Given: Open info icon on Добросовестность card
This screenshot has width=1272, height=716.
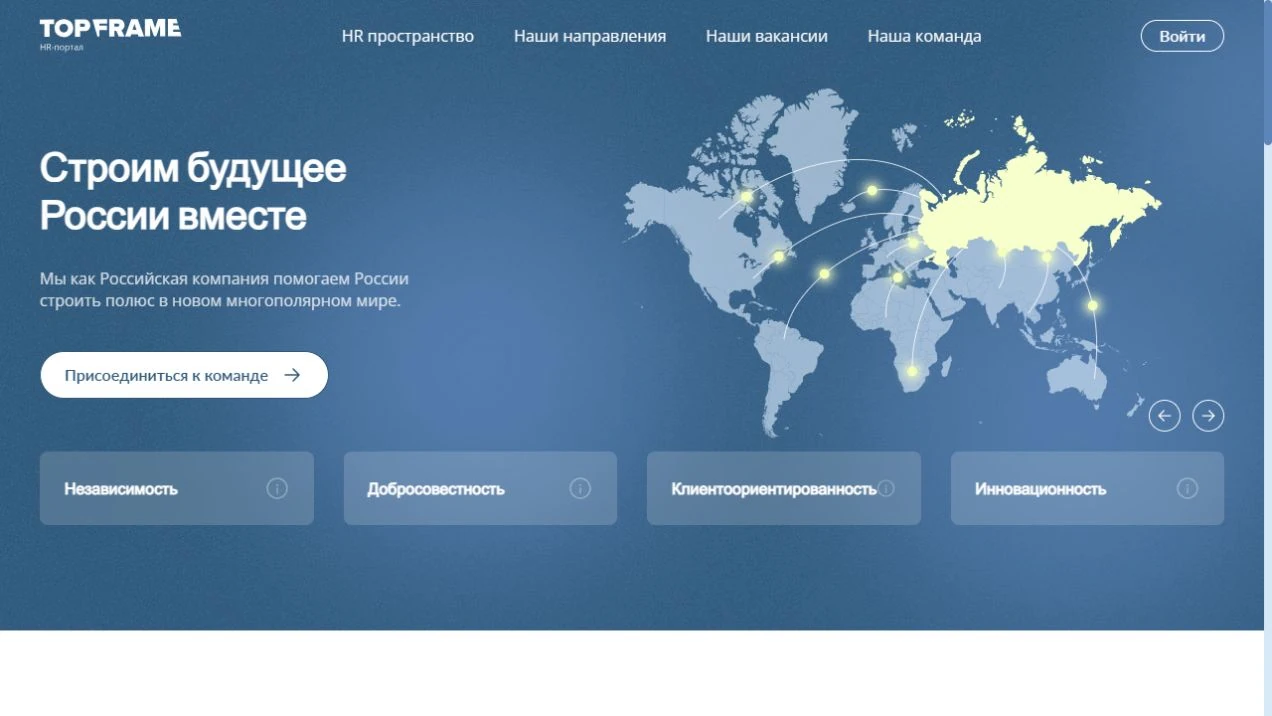Looking at the screenshot, I should [580, 488].
